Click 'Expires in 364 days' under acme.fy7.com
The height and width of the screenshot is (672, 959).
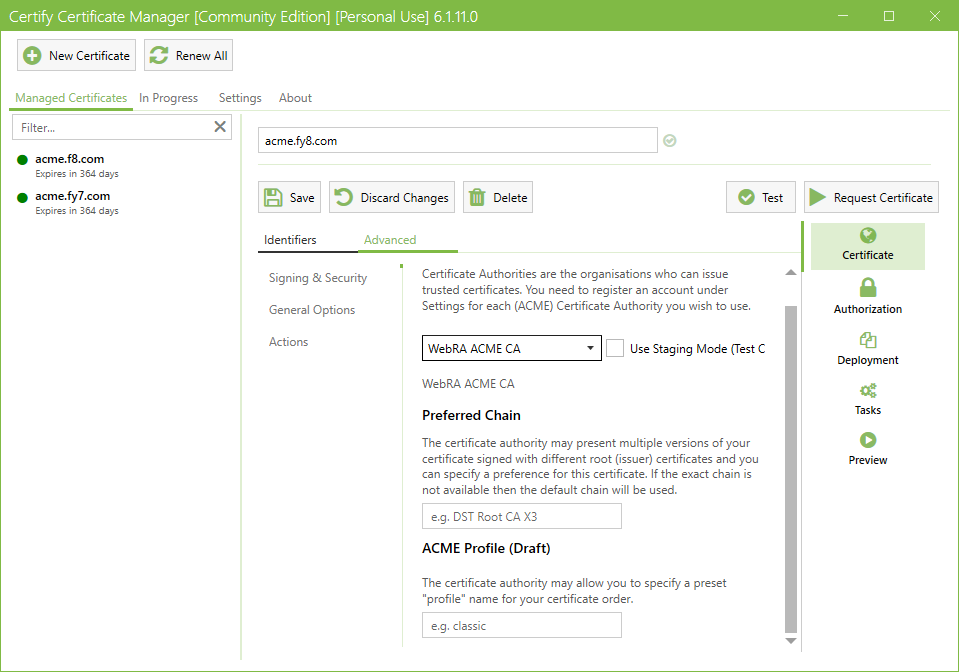pos(77,210)
